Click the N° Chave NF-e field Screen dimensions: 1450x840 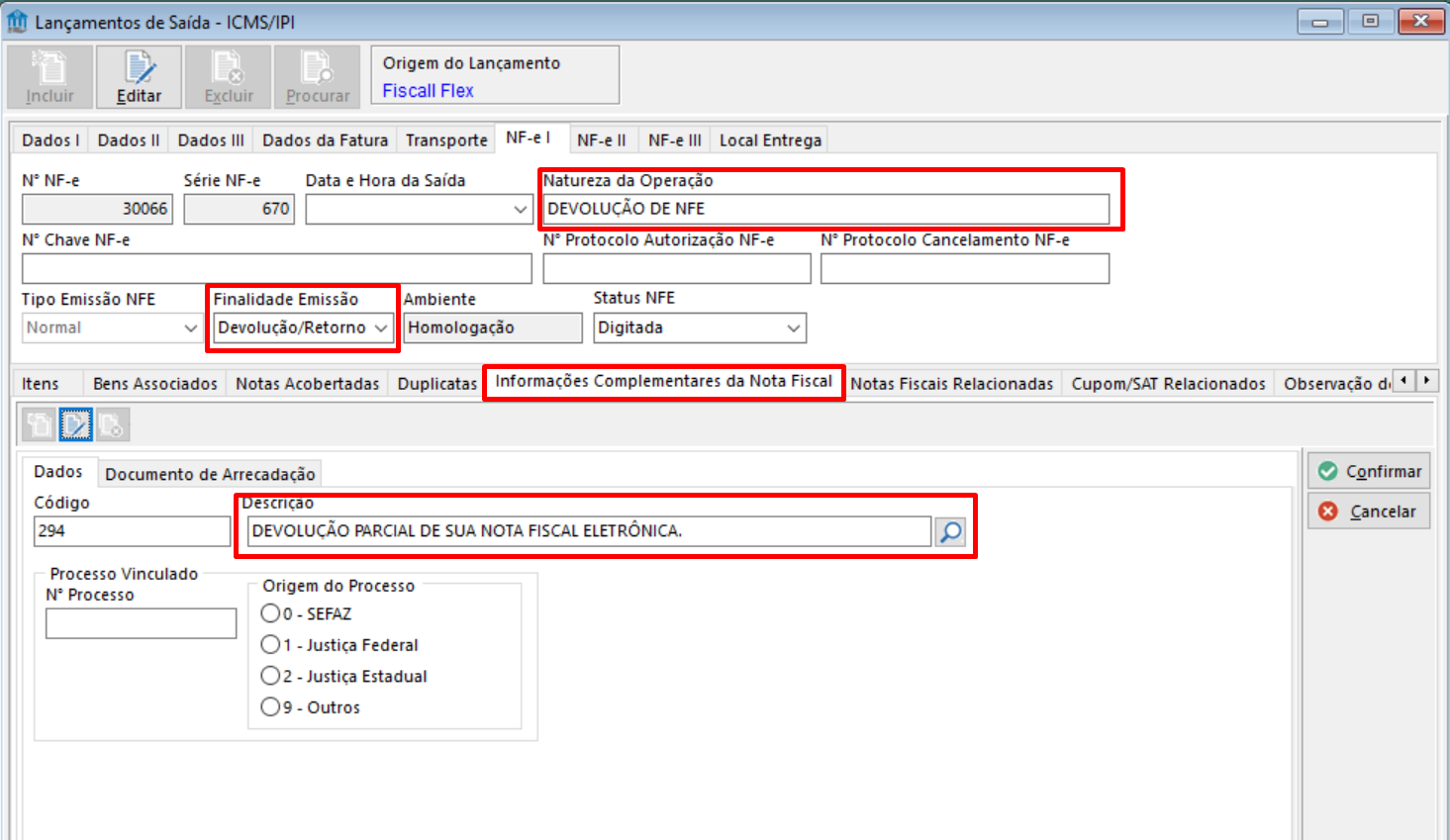[x=277, y=268]
